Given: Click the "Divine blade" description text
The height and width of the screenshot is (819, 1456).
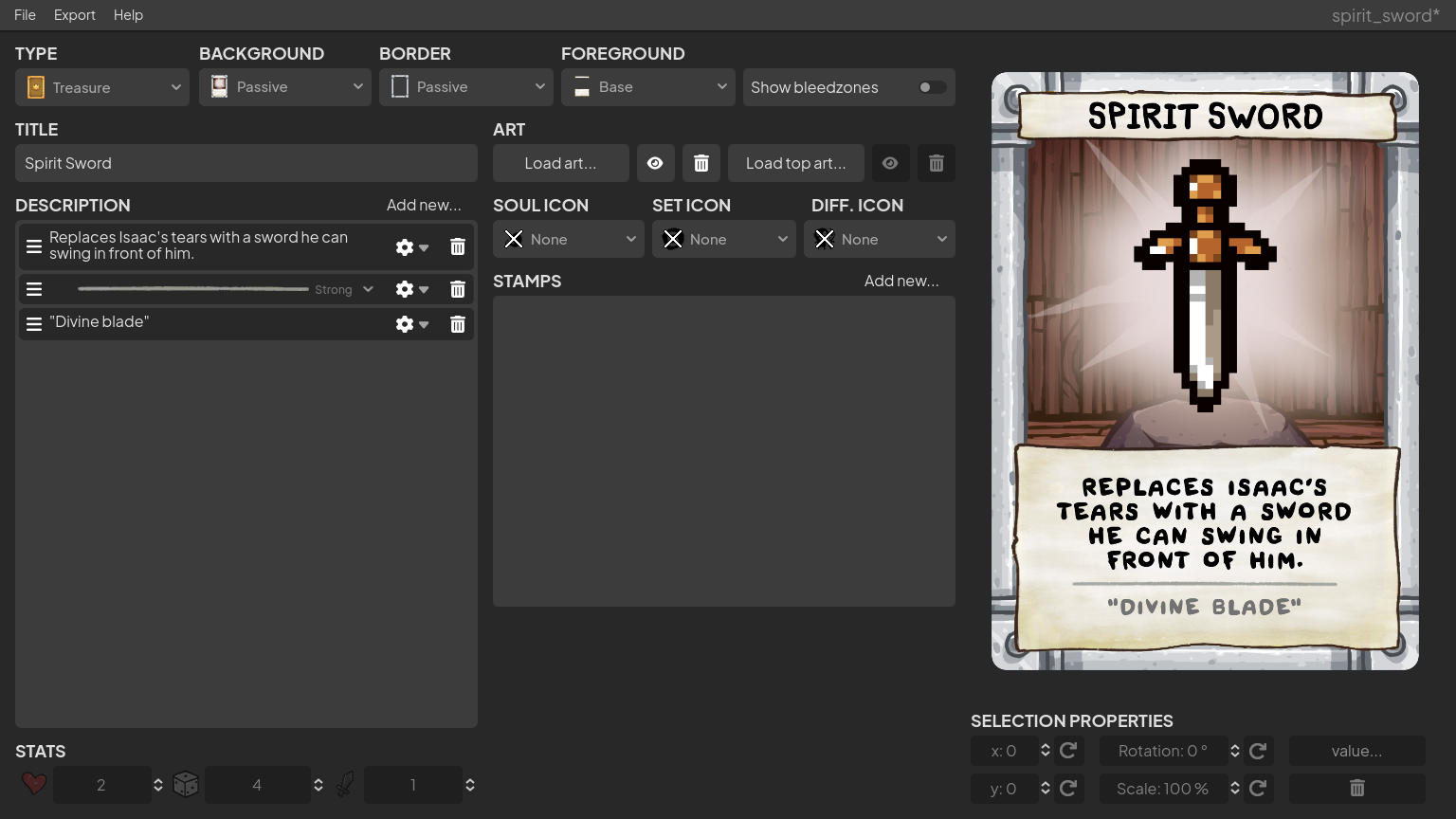Looking at the screenshot, I should click(100, 322).
